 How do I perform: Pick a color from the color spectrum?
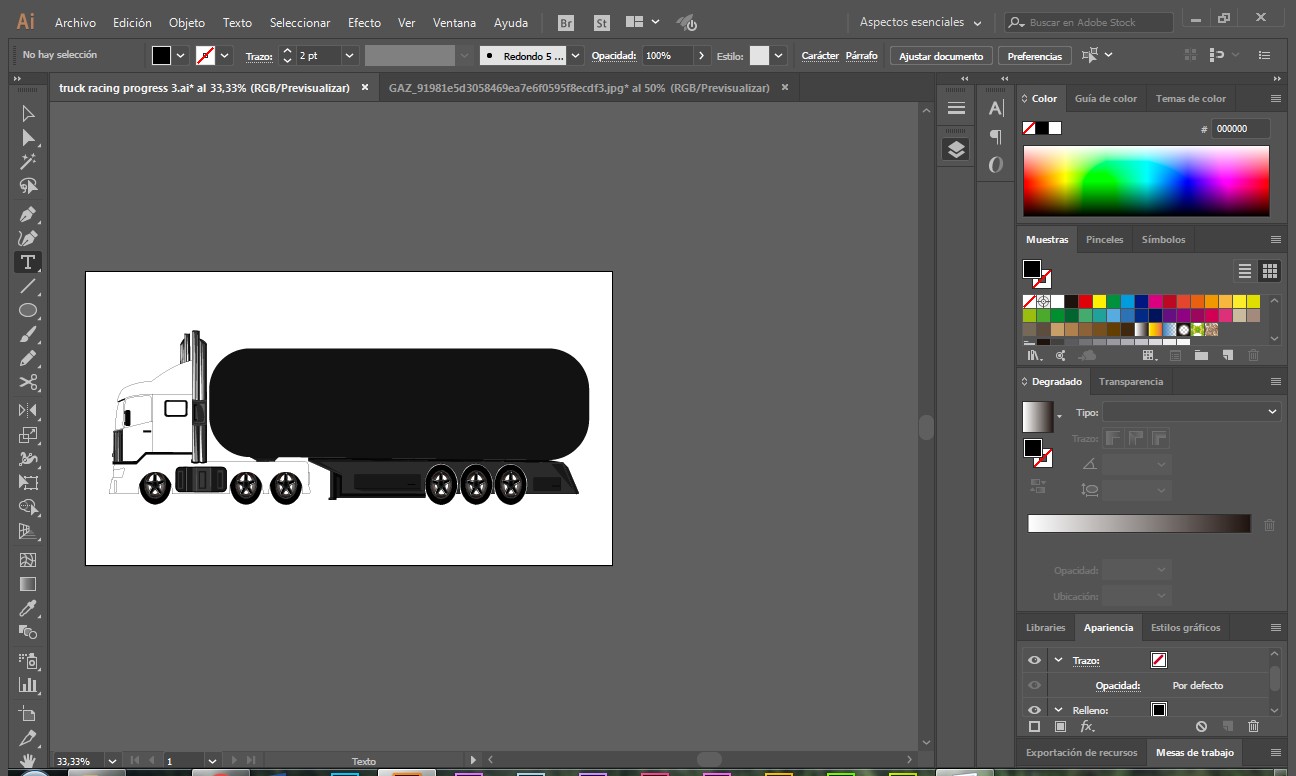[x=1146, y=181]
